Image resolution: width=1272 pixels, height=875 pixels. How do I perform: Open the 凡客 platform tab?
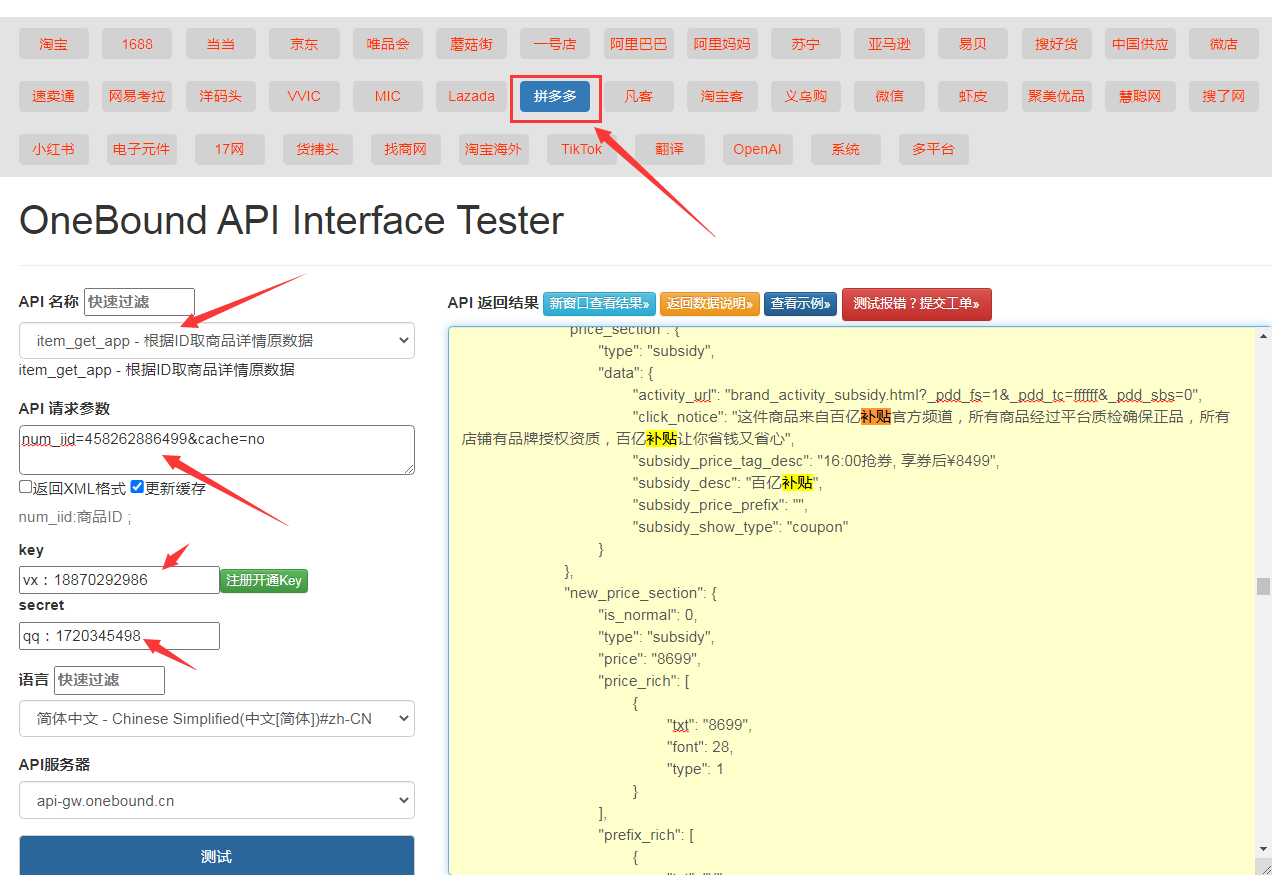tap(639, 96)
